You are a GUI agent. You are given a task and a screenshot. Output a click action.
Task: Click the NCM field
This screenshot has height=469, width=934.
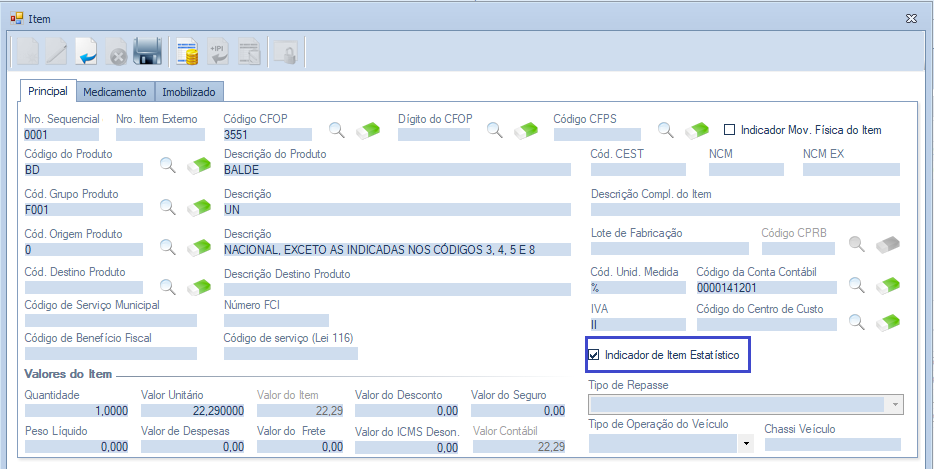(746, 169)
